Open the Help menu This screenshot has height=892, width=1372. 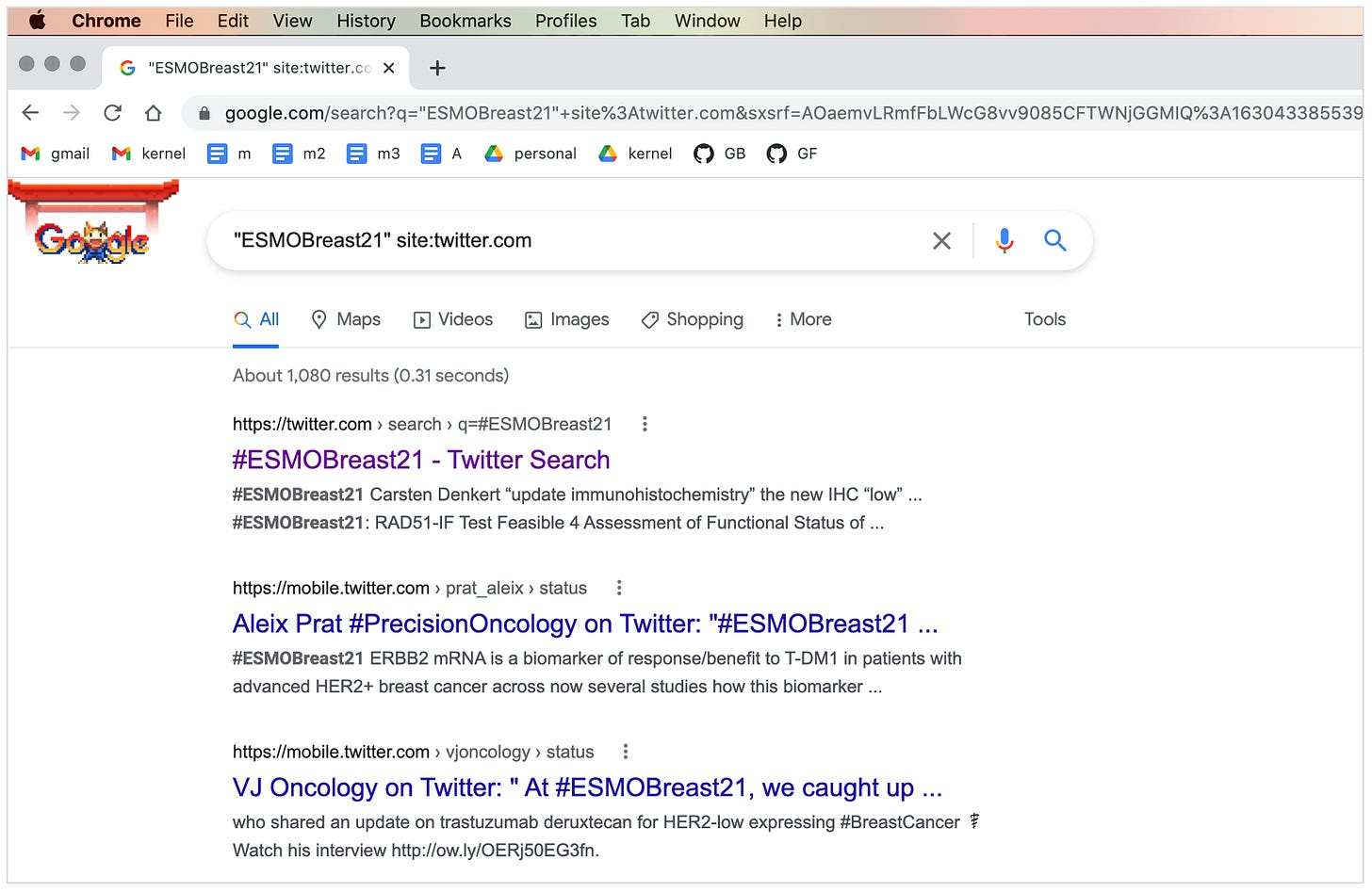tap(782, 21)
